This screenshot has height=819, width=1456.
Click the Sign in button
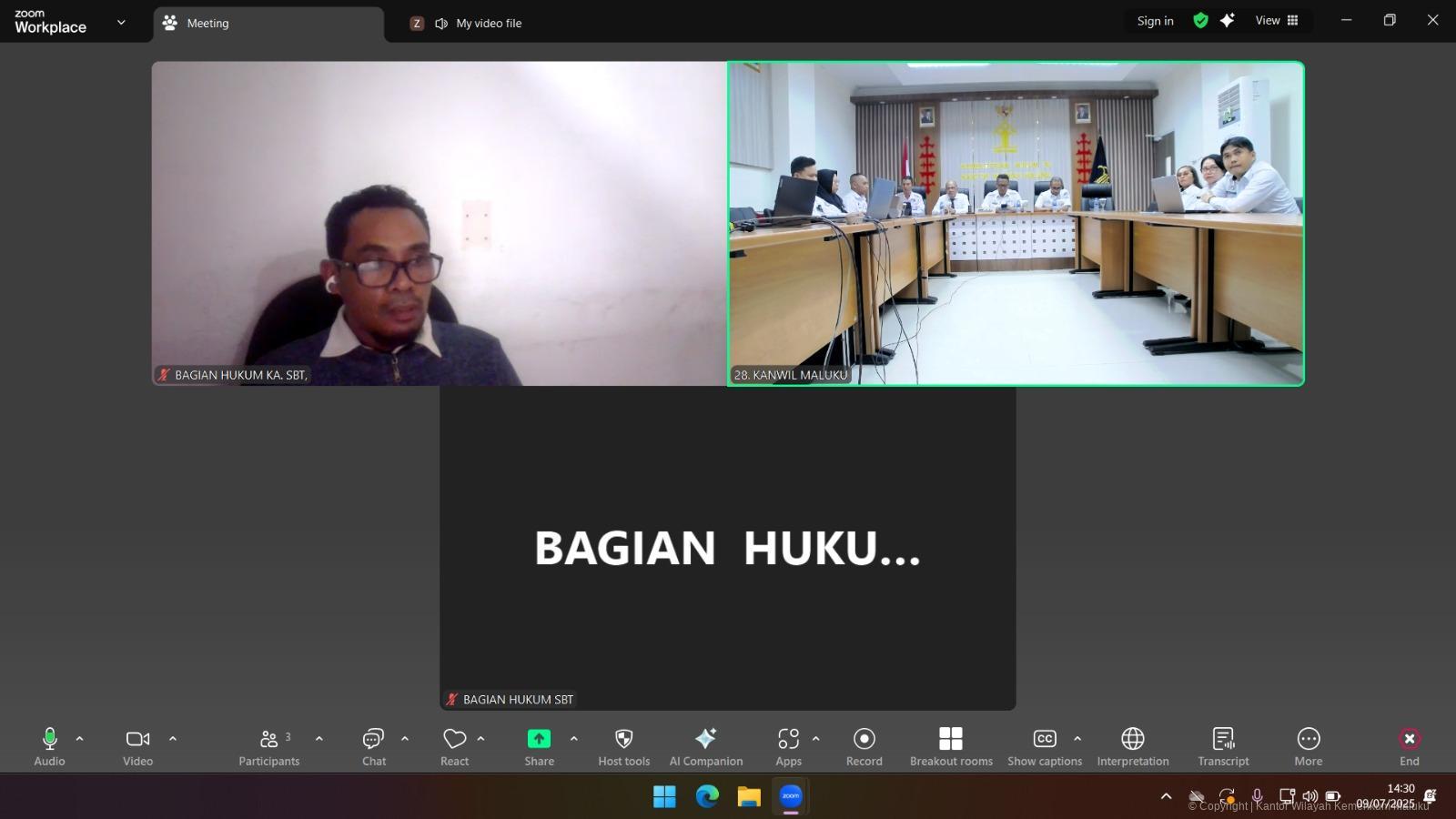click(1155, 21)
